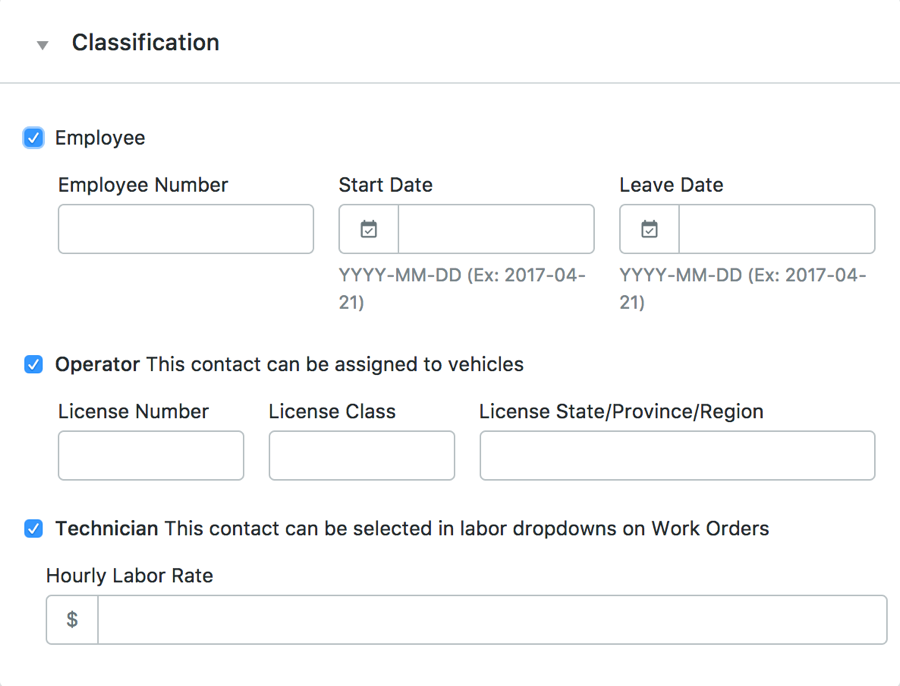Select the License Class input
The width and height of the screenshot is (900, 686).
[x=362, y=455]
